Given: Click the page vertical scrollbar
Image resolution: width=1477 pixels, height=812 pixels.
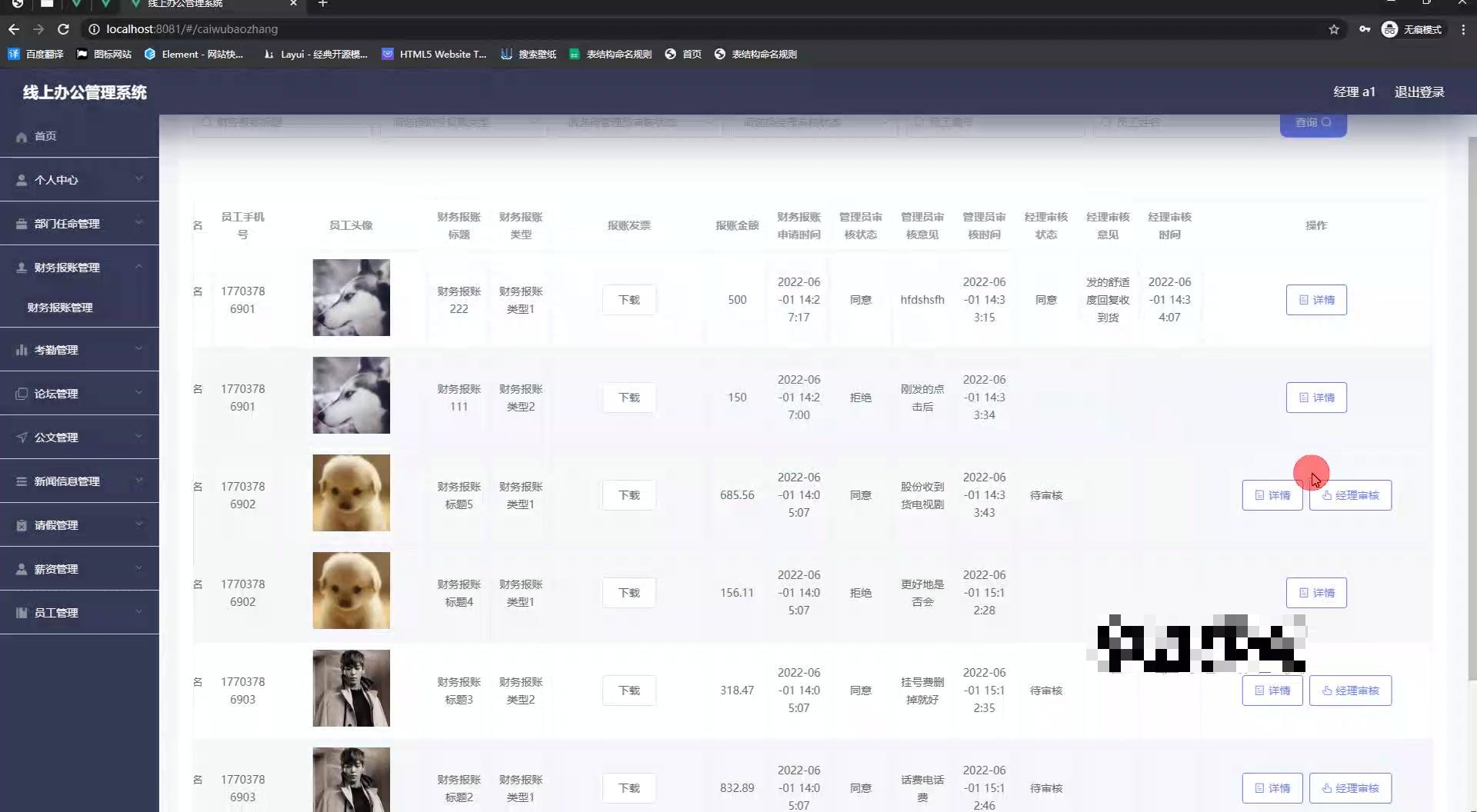Looking at the screenshot, I should coord(1472,408).
